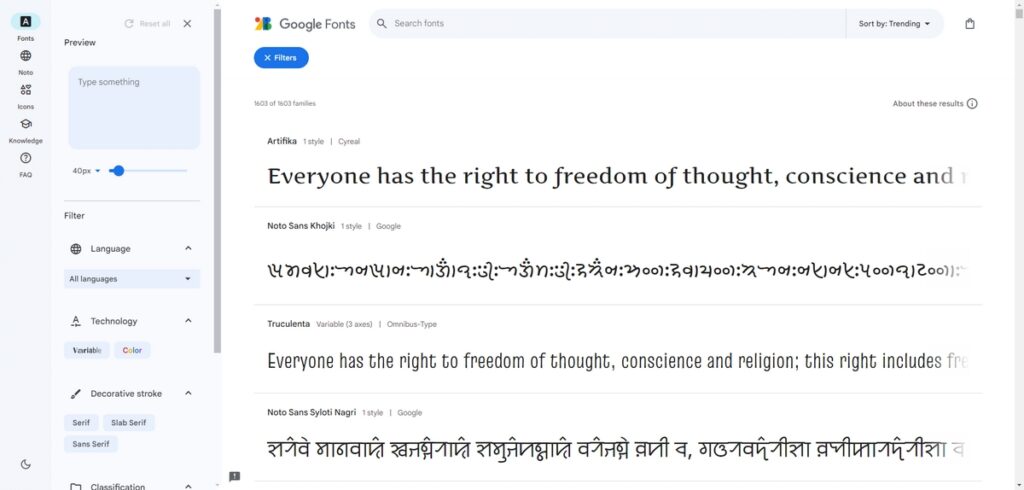Viewport: 1024px width, 490px height.
Task: Open the FAQ help icon
Action: pyautogui.click(x=25, y=158)
